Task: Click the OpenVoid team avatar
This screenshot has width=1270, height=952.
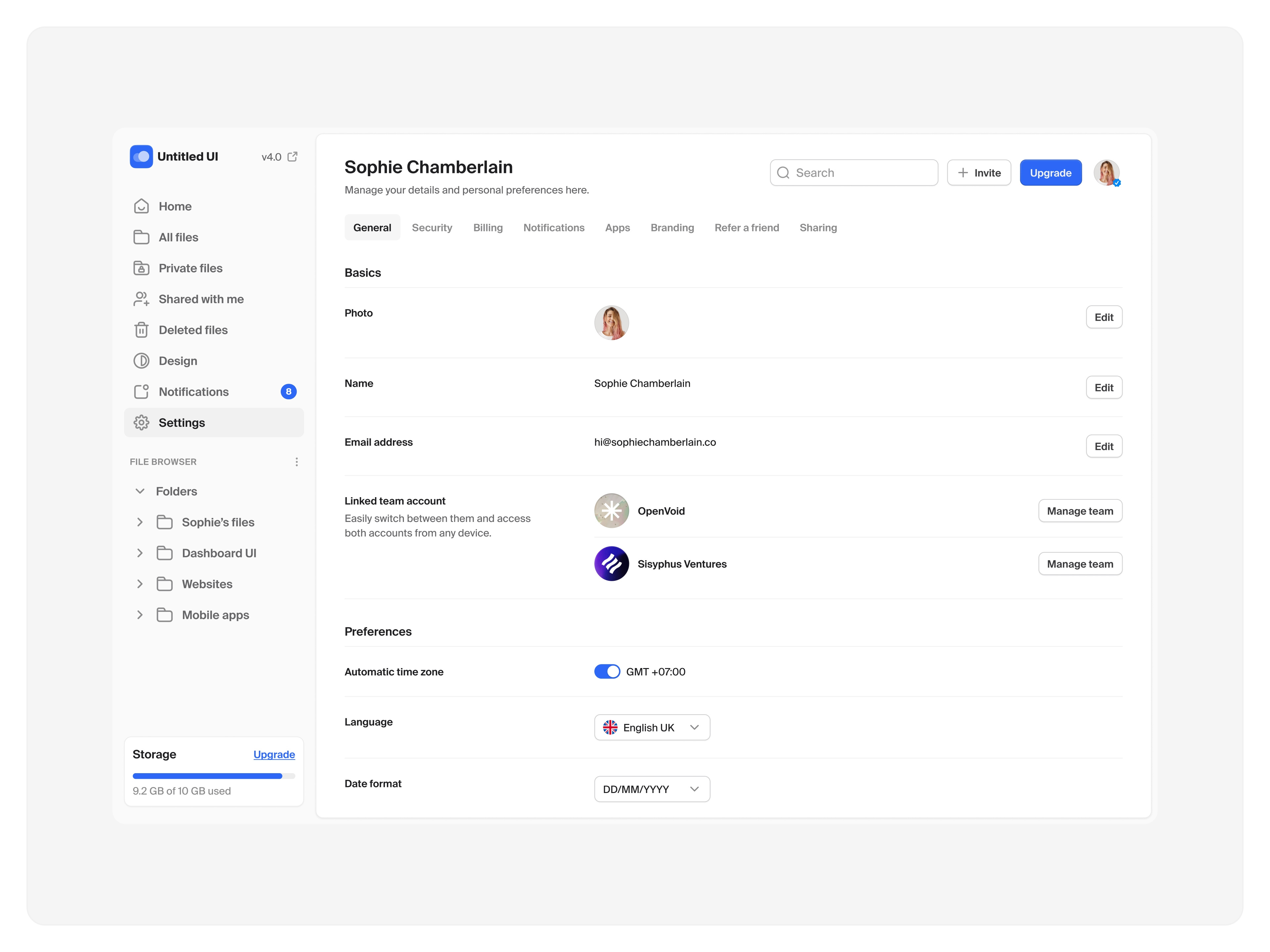Action: (x=612, y=510)
